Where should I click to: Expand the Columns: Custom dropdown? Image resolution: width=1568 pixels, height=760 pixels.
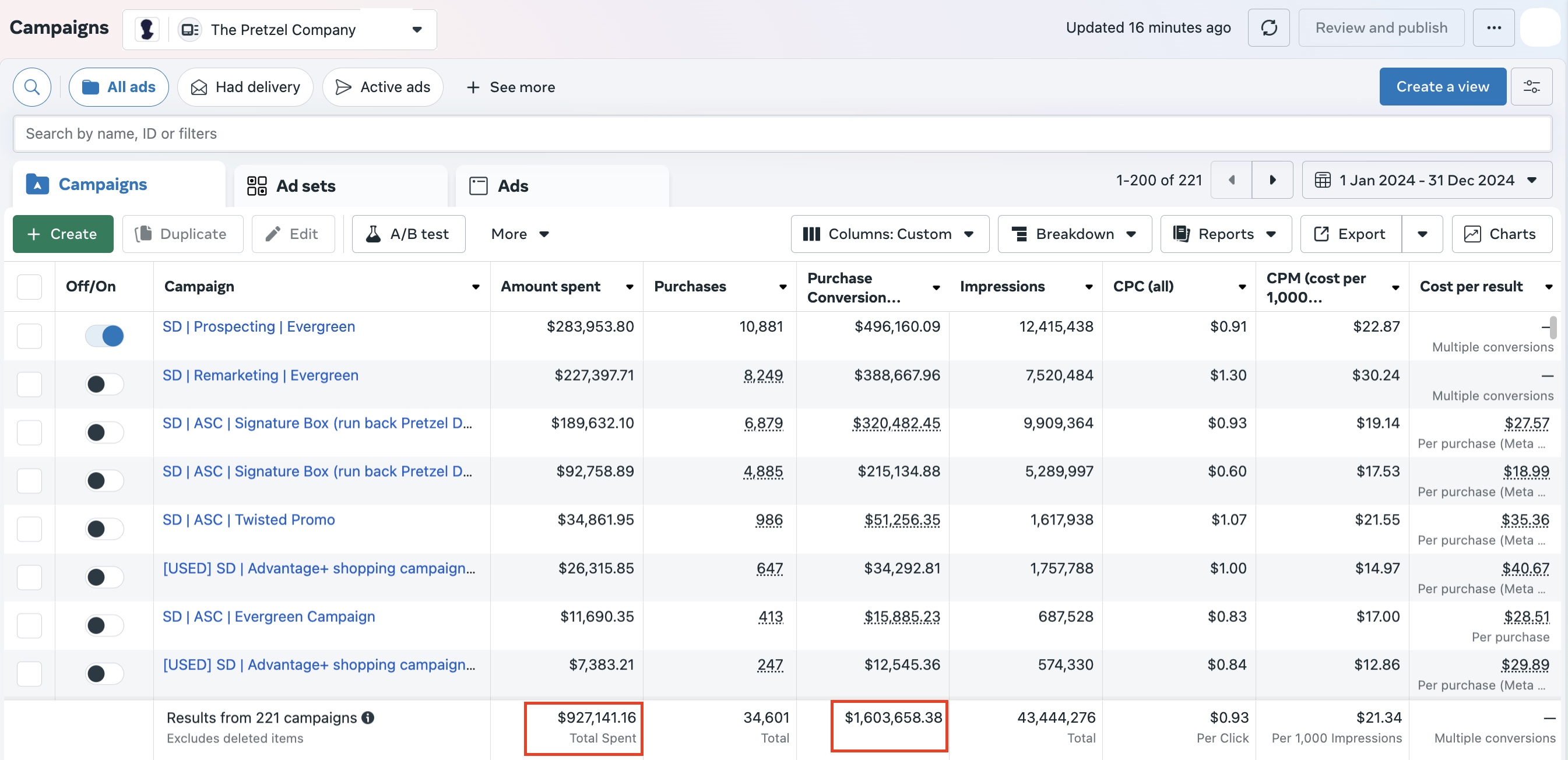890,234
